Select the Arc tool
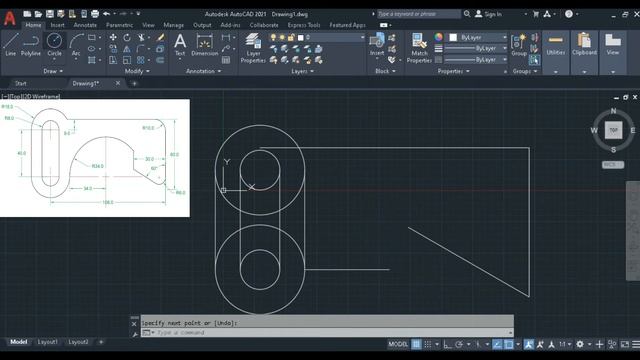This screenshot has width=640, height=360. point(76,44)
